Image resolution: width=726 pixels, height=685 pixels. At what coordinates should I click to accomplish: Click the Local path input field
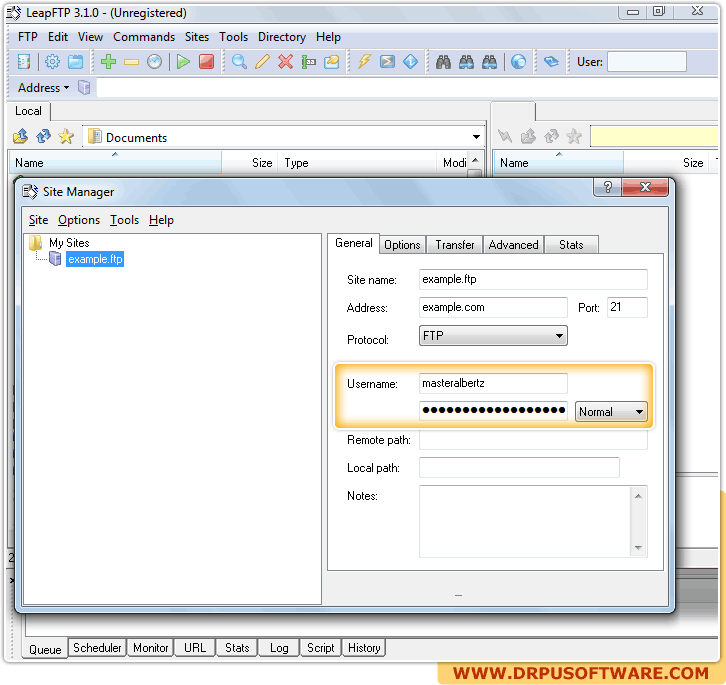(519, 468)
